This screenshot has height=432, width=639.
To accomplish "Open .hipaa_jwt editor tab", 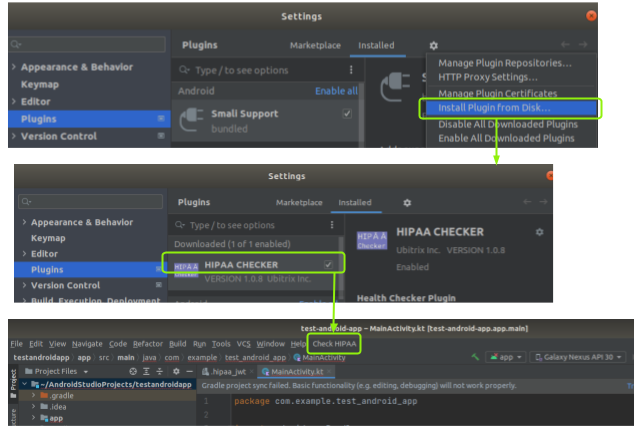I will click(x=228, y=371).
